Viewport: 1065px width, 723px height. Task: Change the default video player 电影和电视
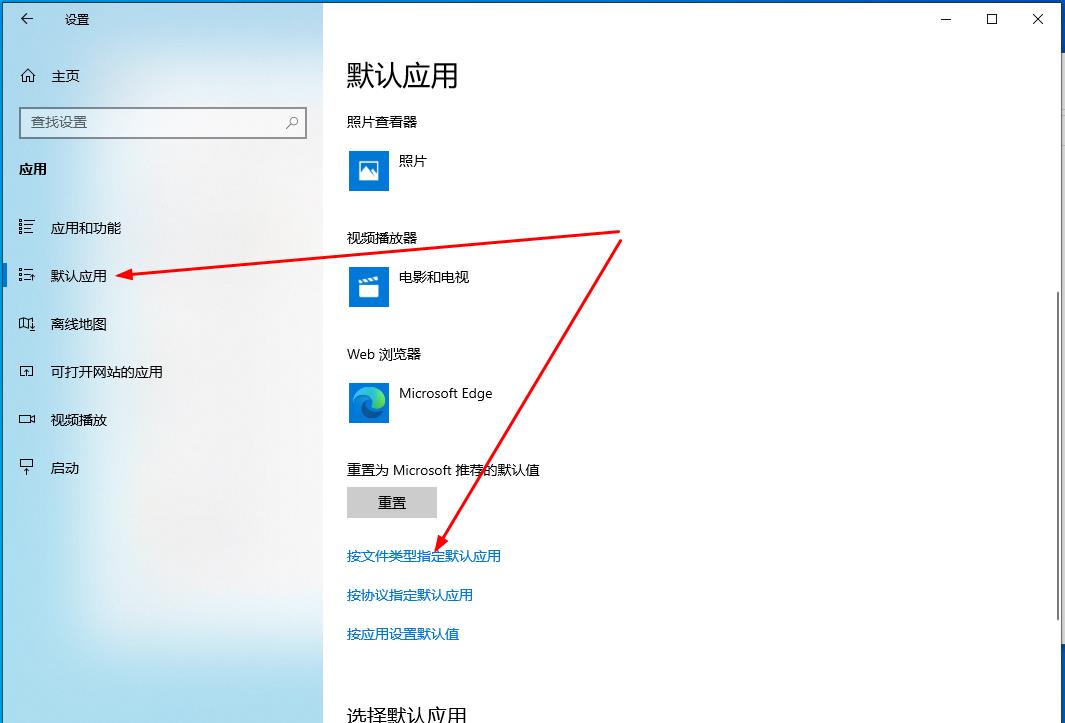(433, 277)
